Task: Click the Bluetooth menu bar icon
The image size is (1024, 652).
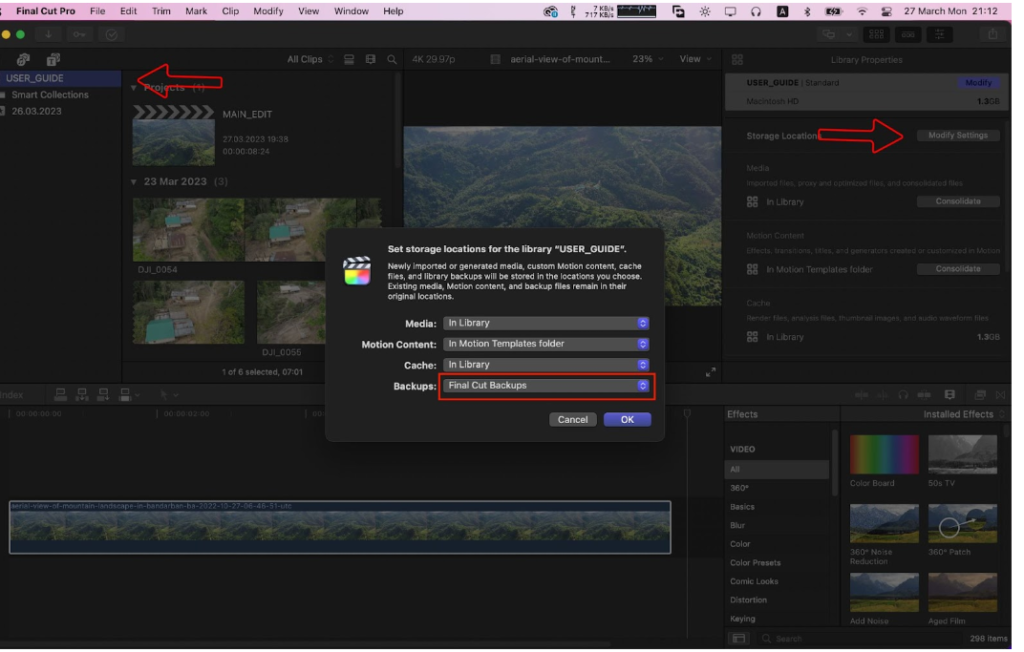Action: tap(807, 11)
